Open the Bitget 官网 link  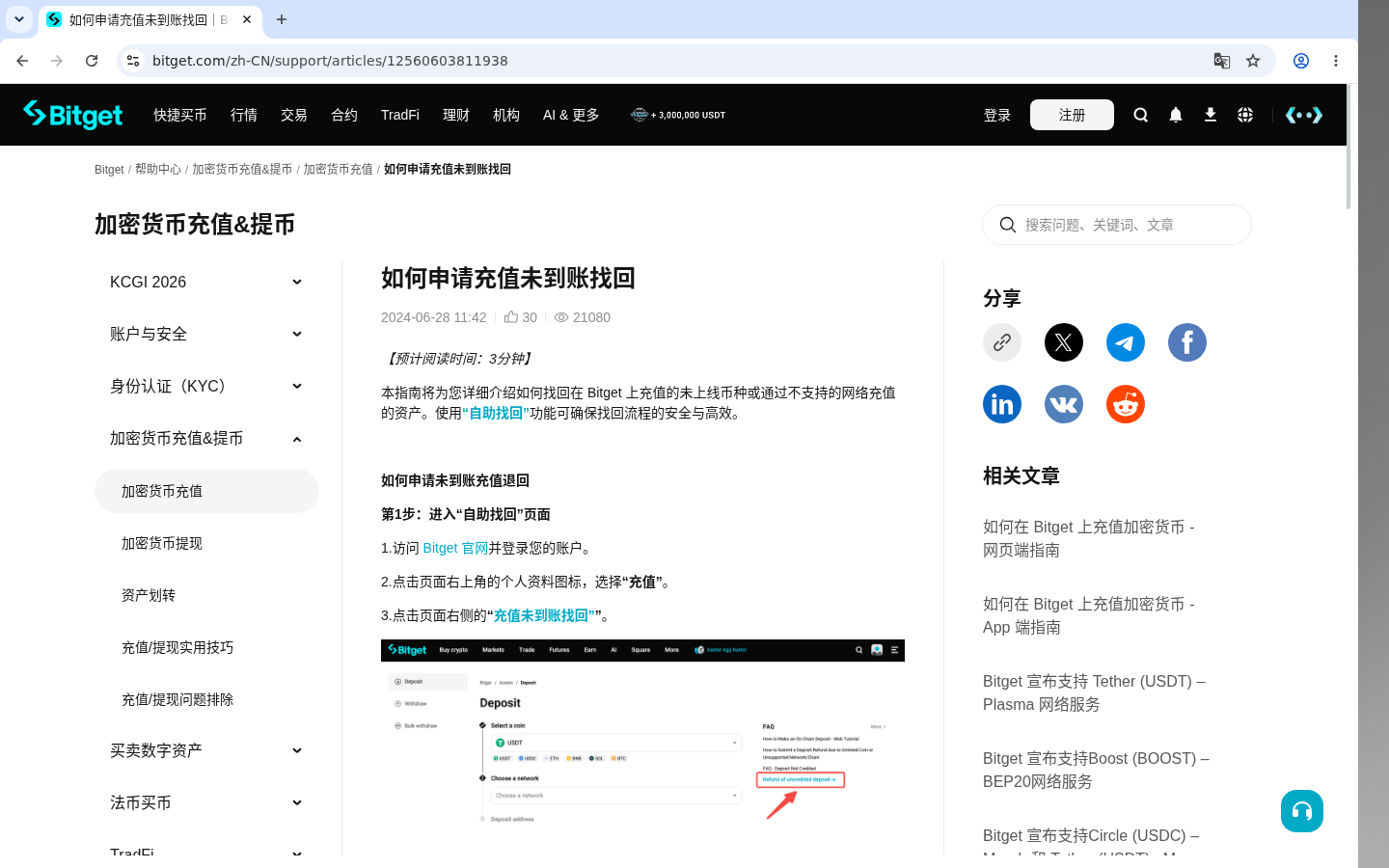coord(455,548)
